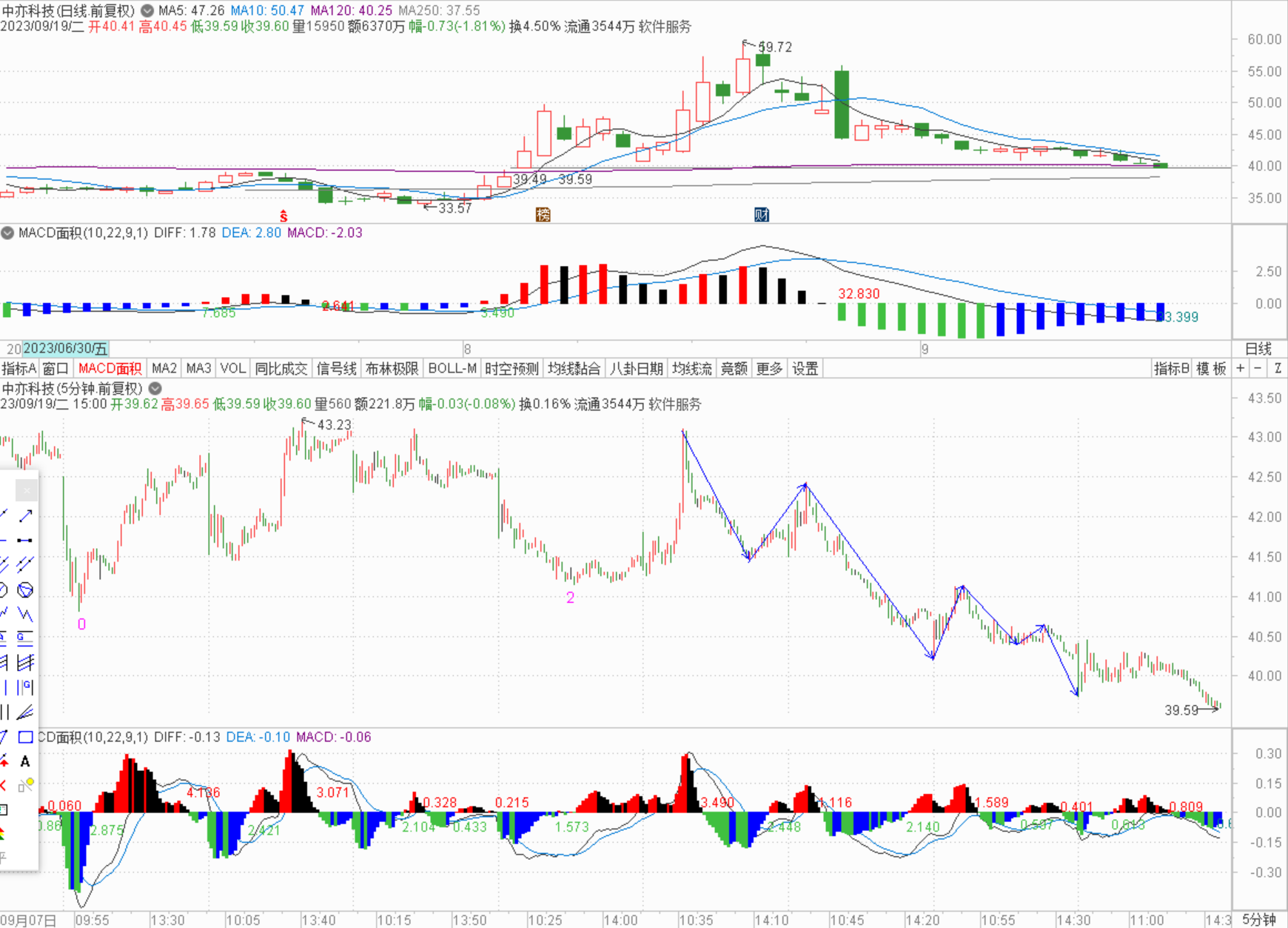Close the drawing tools palette
Viewport: 1288px width, 928px height.
pyautogui.click(x=26, y=490)
